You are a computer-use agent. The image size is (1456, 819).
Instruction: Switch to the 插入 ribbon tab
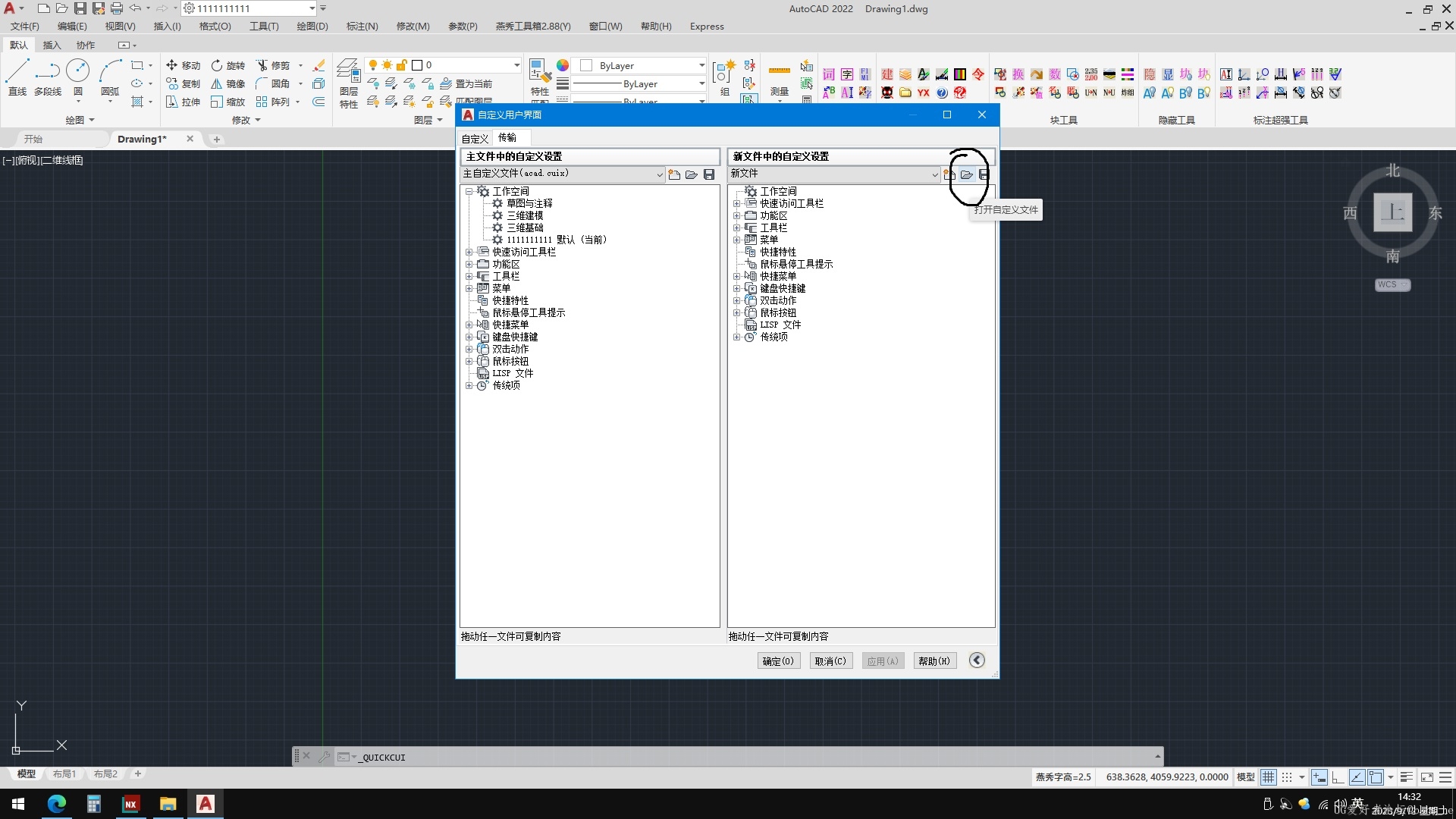(x=52, y=45)
